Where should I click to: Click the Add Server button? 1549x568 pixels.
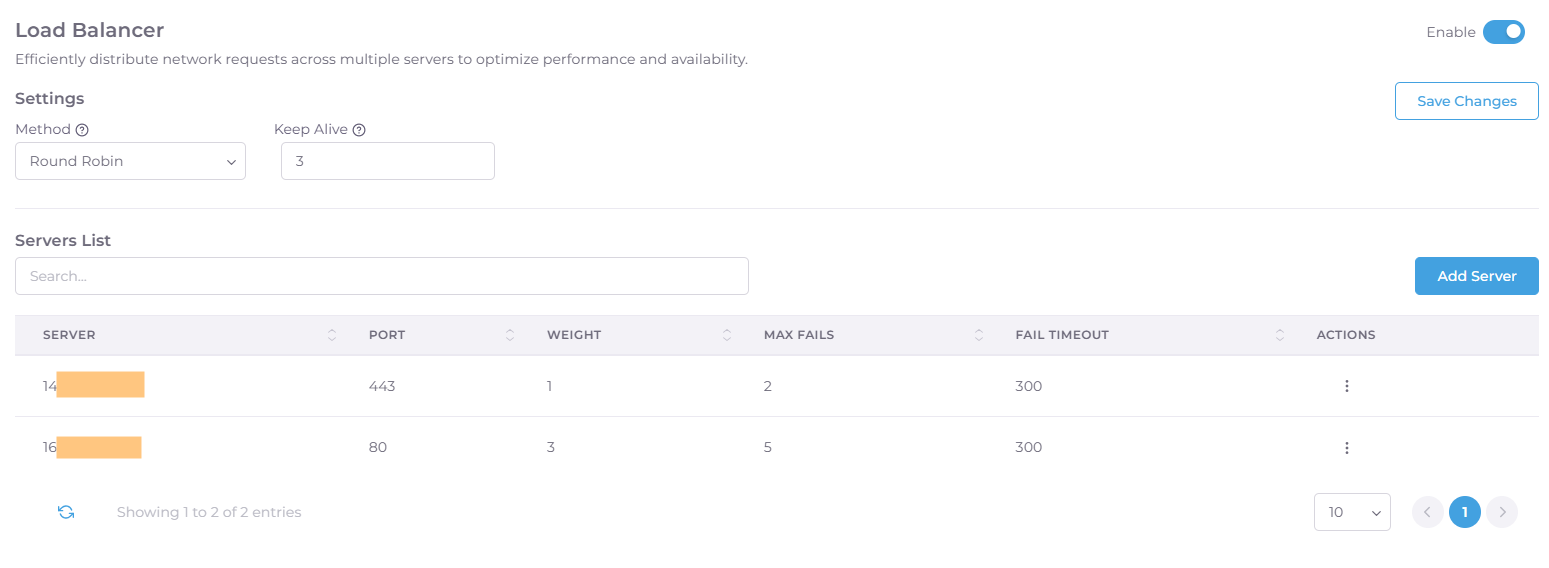[x=1476, y=276]
